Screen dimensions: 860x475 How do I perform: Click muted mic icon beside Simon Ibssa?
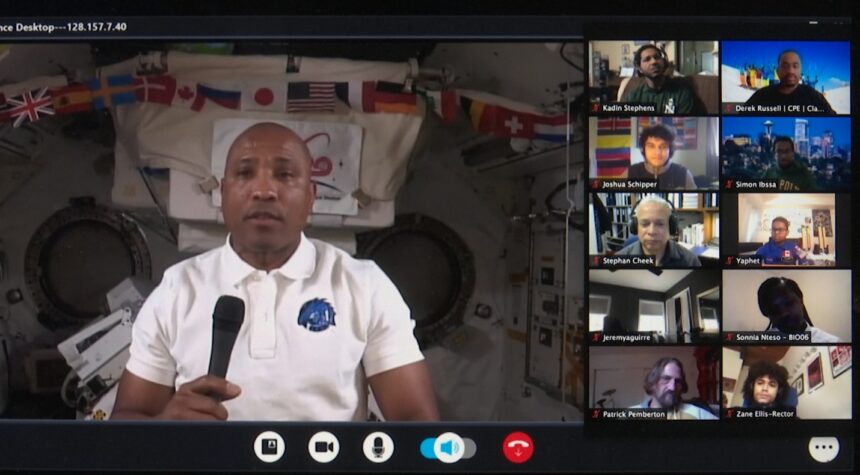click(x=729, y=184)
